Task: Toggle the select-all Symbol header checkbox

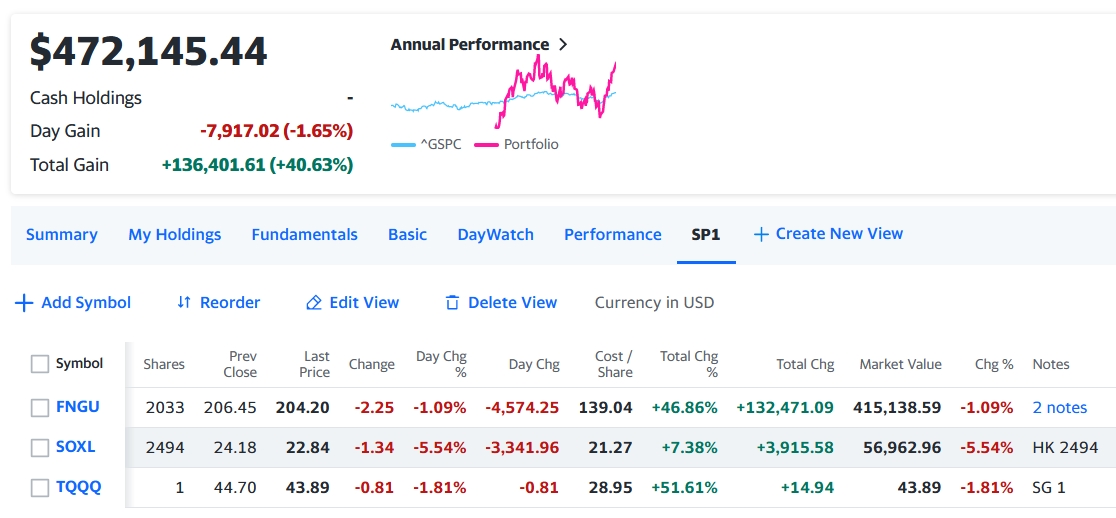Action: pyautogui.click(x=40, y=364)
